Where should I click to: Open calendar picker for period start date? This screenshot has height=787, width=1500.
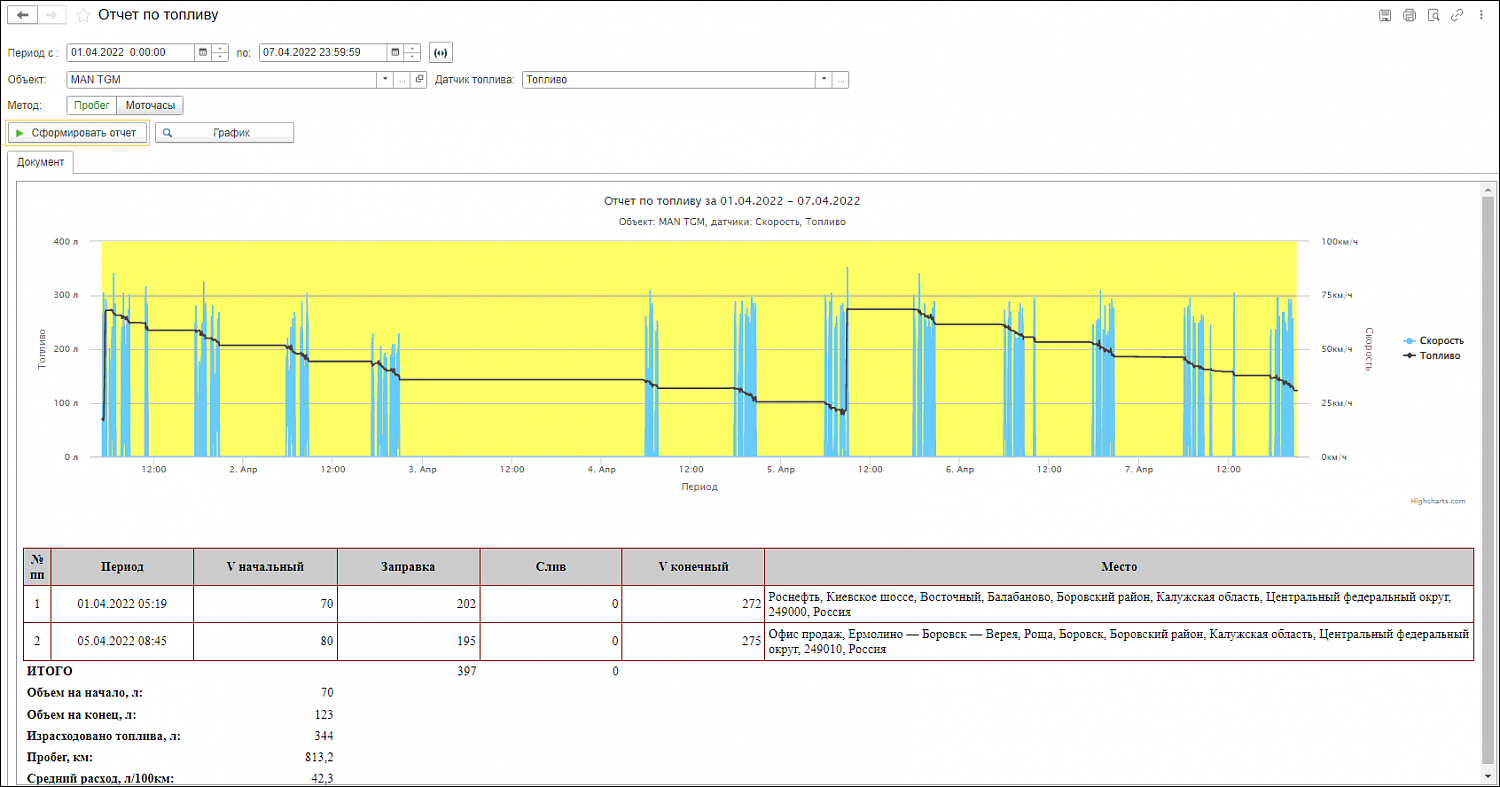pyautogui.click(x=203, y=52)
